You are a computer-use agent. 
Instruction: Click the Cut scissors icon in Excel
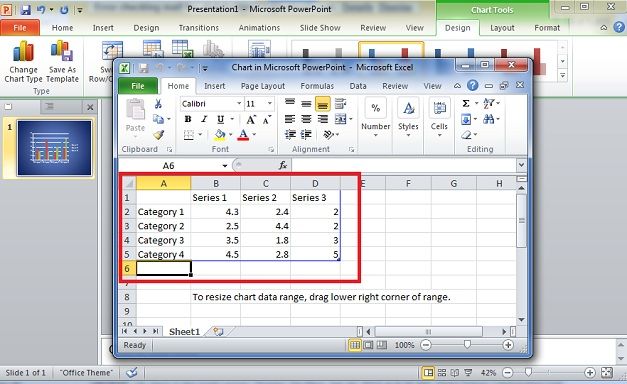(158, 104)
